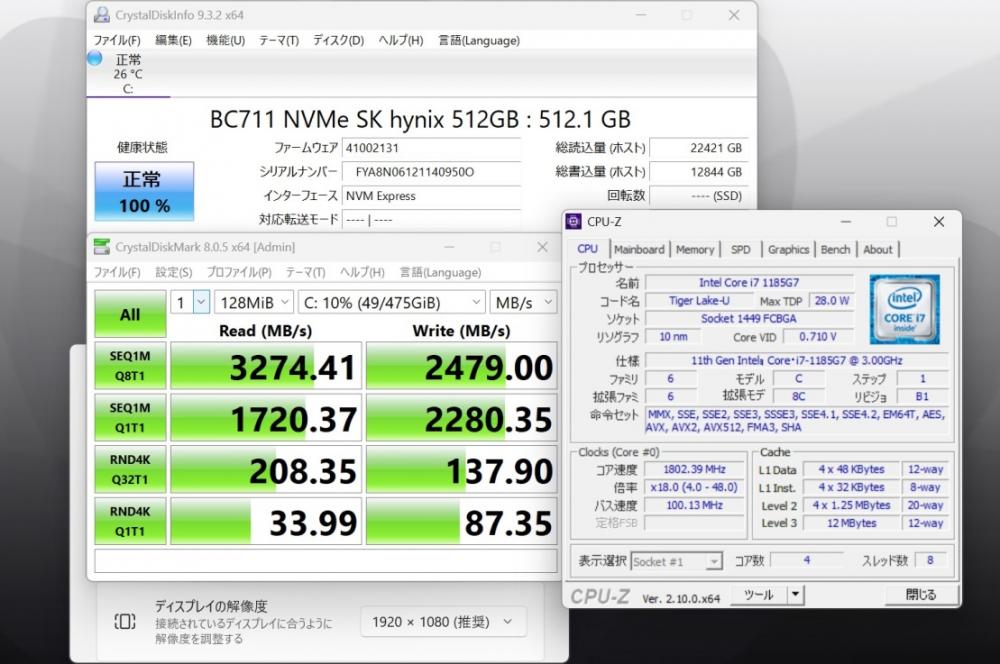This screenshot has height=664, width=1000.
Task: Click the ファームウェア field 41002131
Action: pos(431,148)
